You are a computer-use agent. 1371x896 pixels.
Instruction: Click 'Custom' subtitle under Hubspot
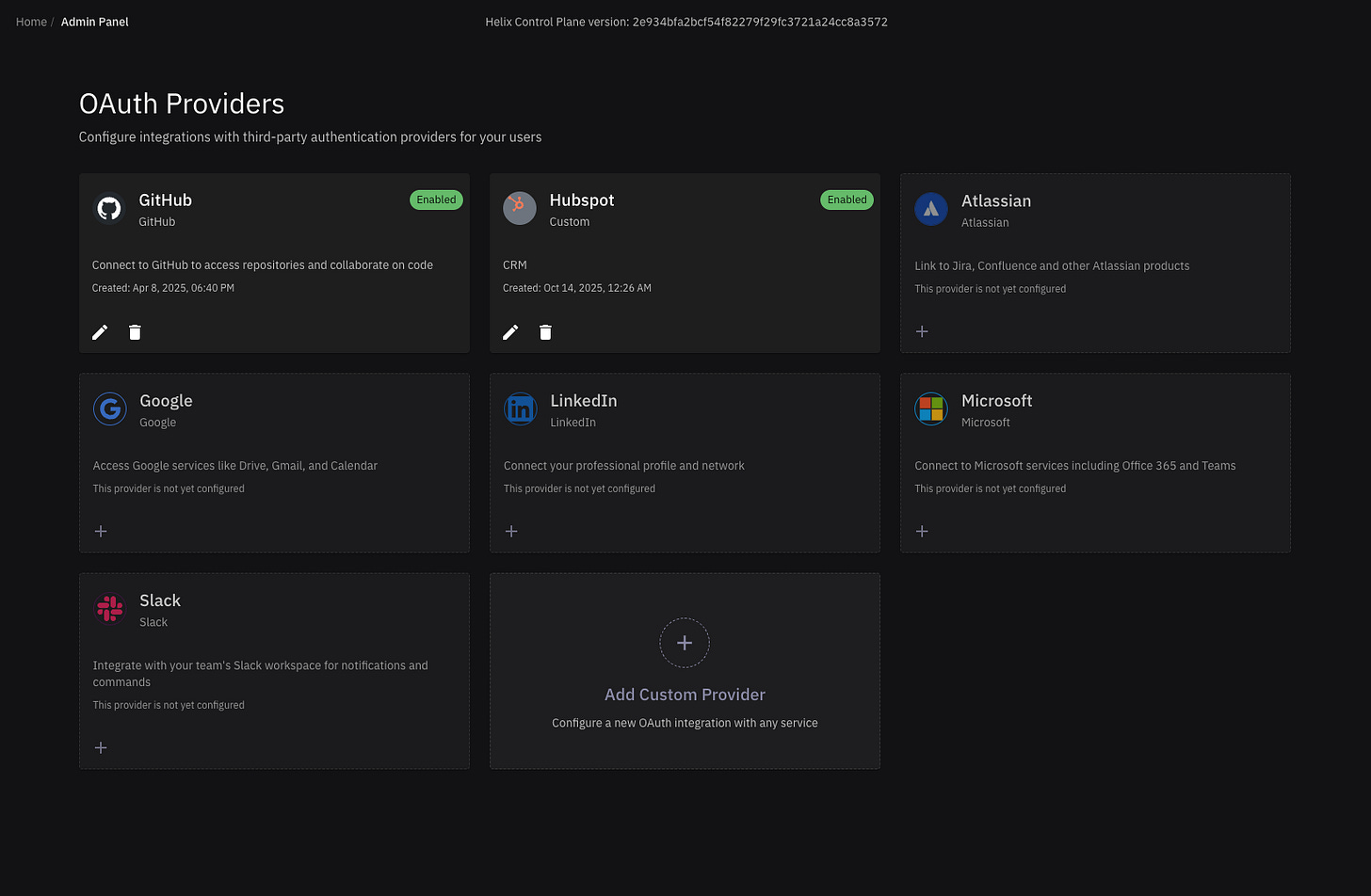pos(570,222)
